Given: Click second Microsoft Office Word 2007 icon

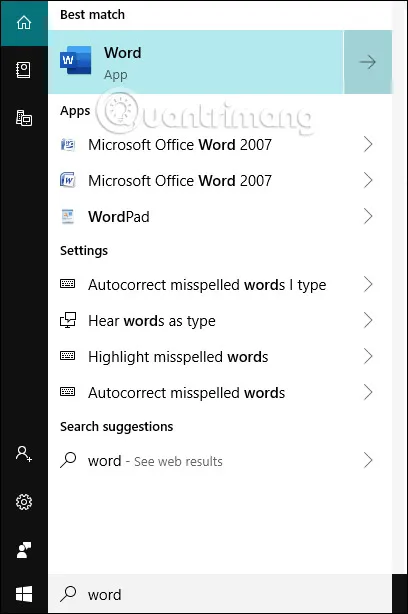Looking at the screenshot, I should pyautogui.click(x=68, y=180).
